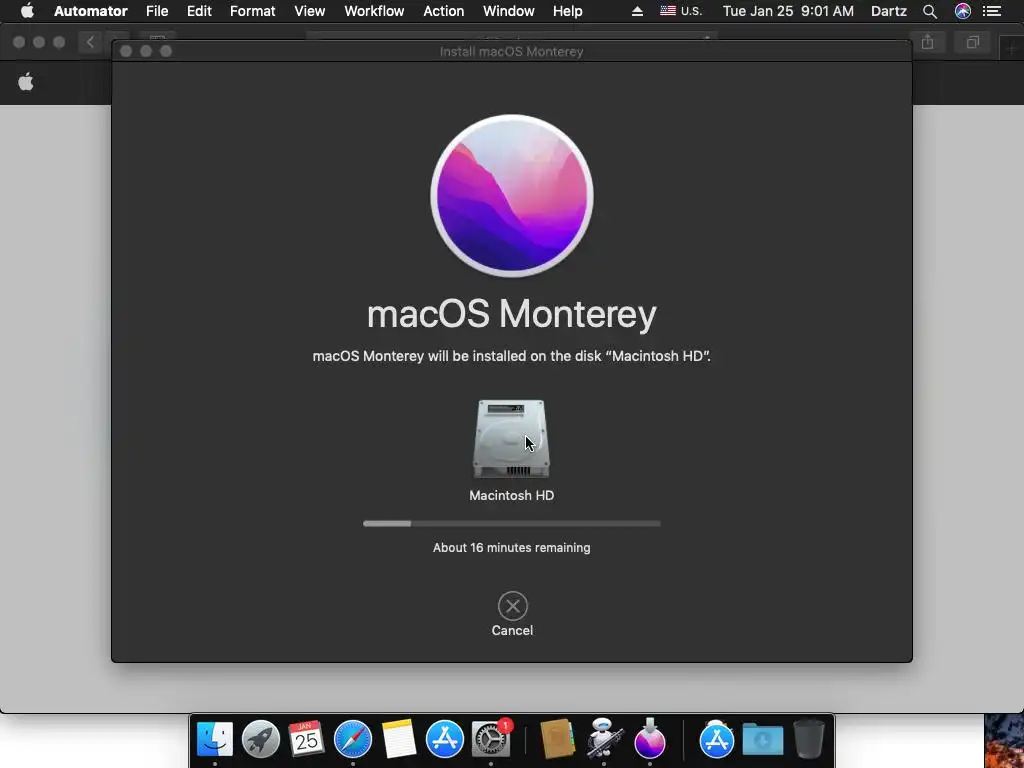Open the Trash in the Dock
This screenshot has height=768, width=1024.
[809, 739]
